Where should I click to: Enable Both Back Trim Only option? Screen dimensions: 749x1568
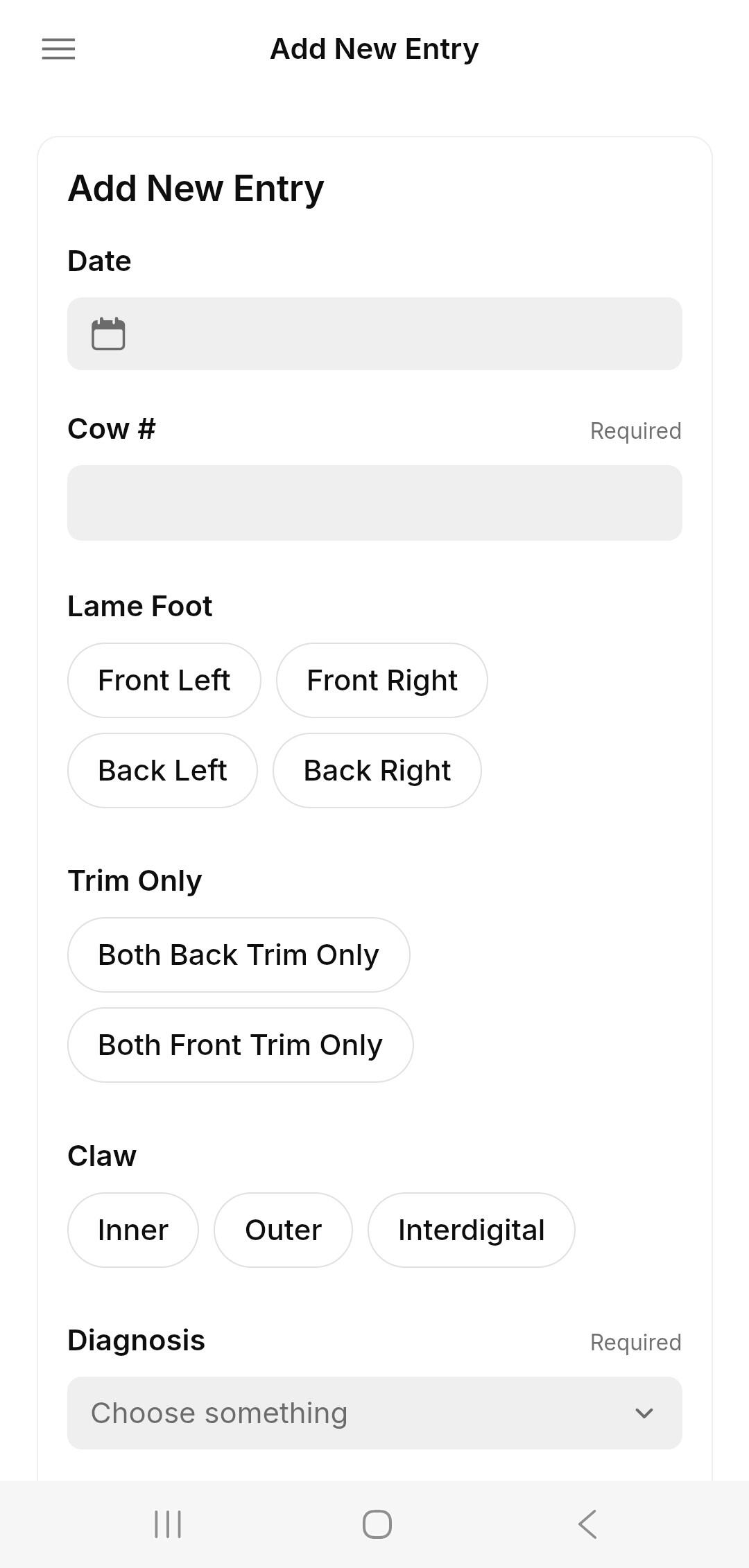coord(238,955)
